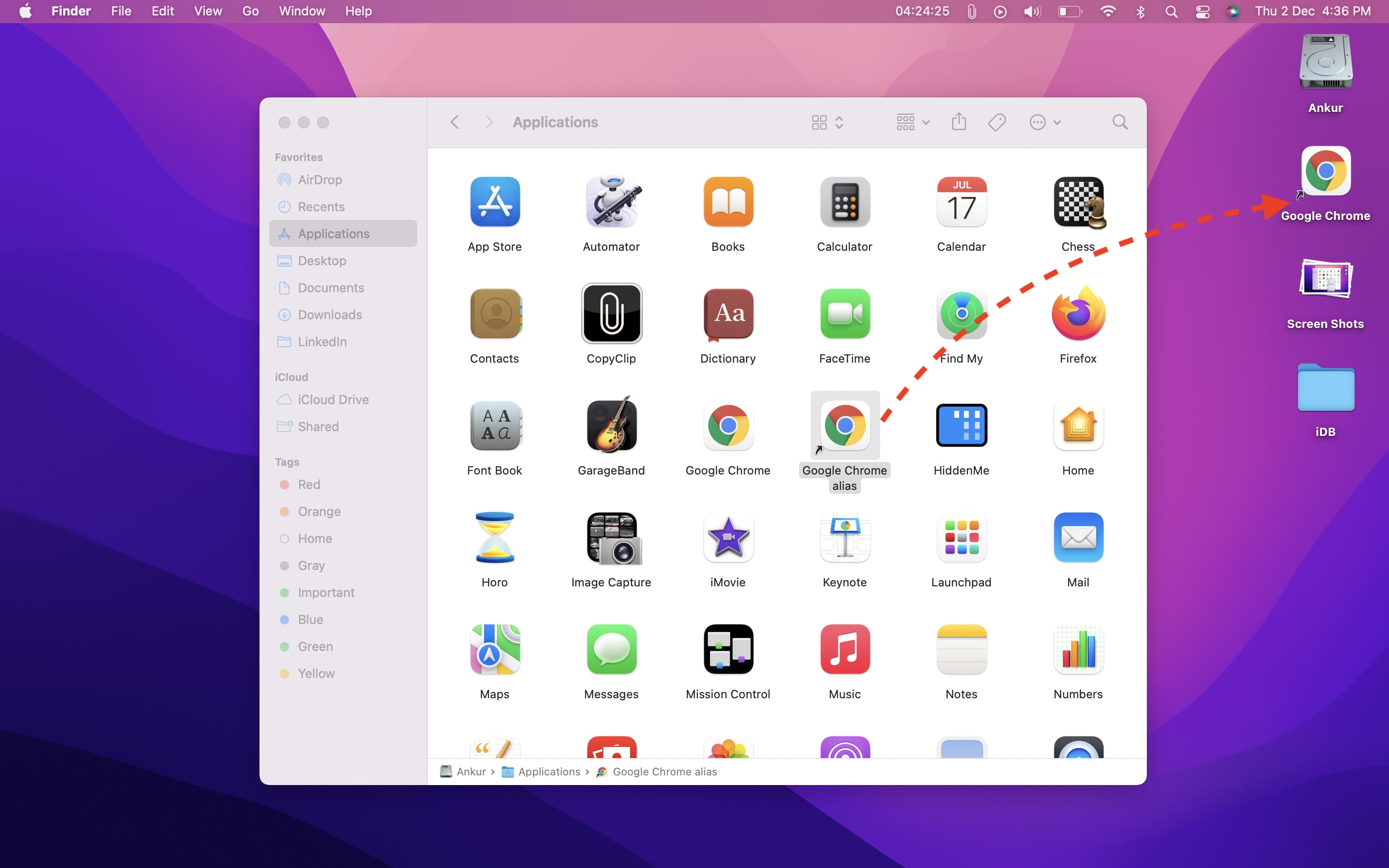This screenshot has width=1389, height=868.
Task: Select the HiddenMe app icon
Action: [961, 425]
